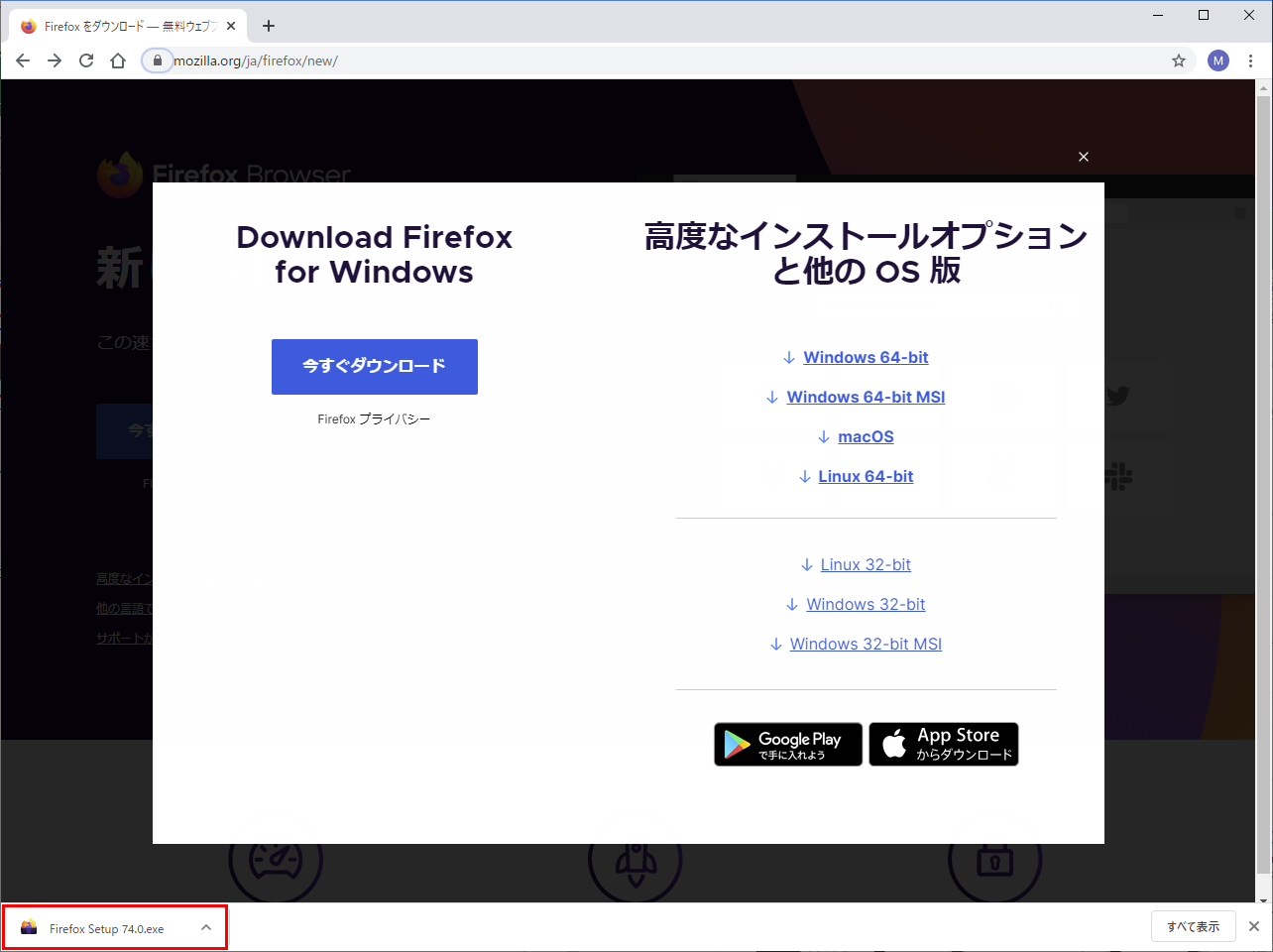Open the App Store badge
Image resolution: width=1273 pixels, height=952 pixels.
[944, 744]
